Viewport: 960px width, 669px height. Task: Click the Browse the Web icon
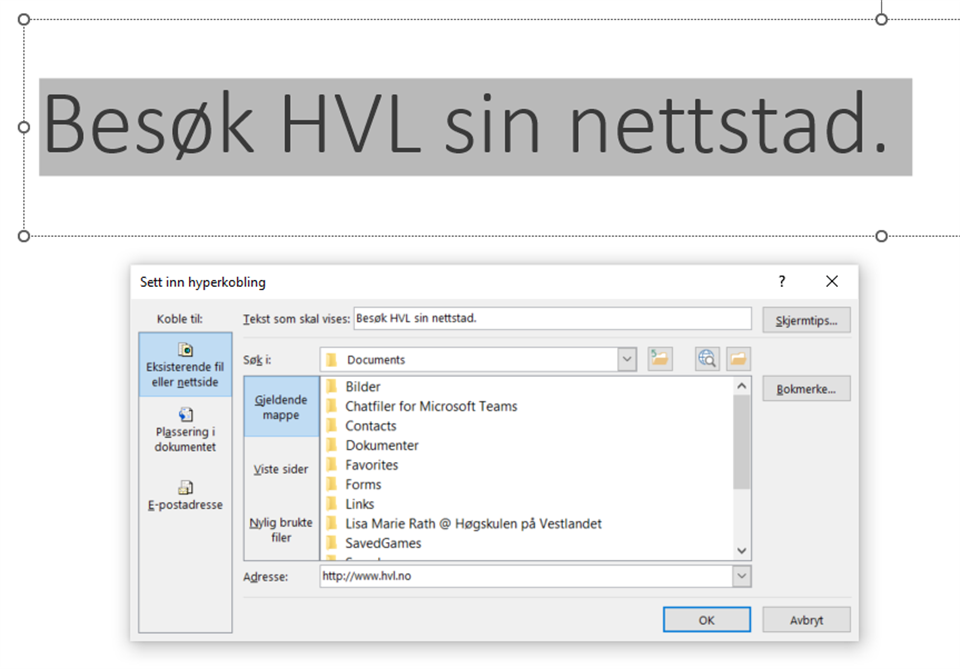click(708, 359)
